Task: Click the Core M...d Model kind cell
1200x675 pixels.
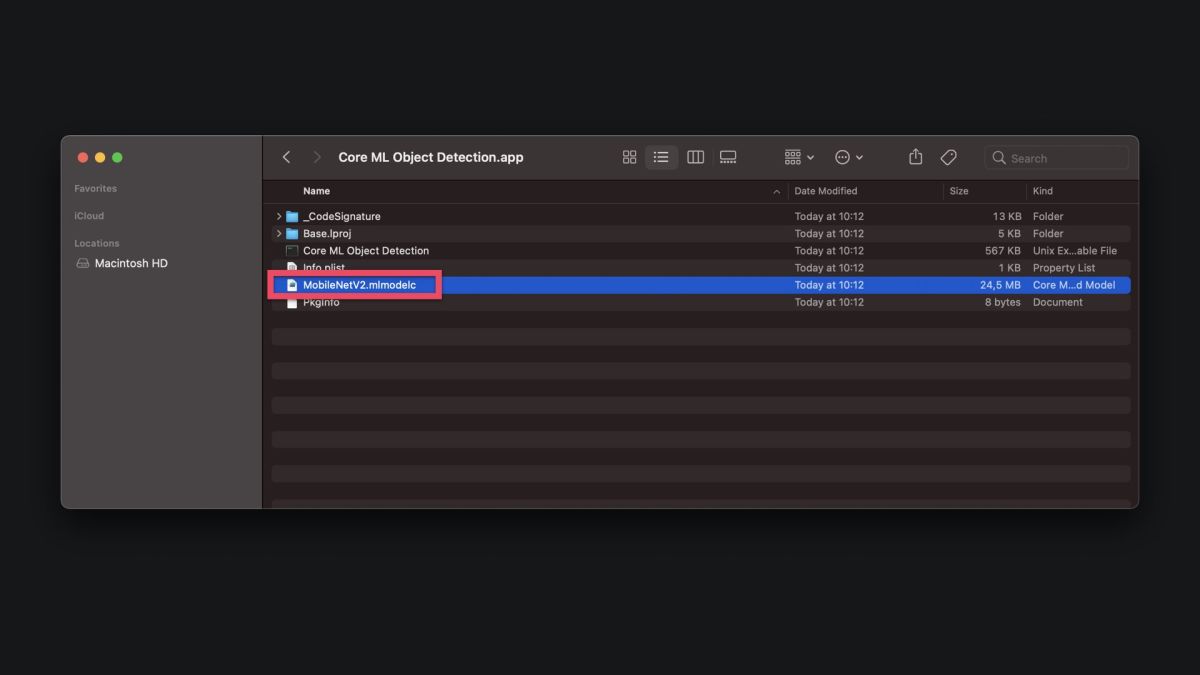Action: click(x=1074, y=285)
